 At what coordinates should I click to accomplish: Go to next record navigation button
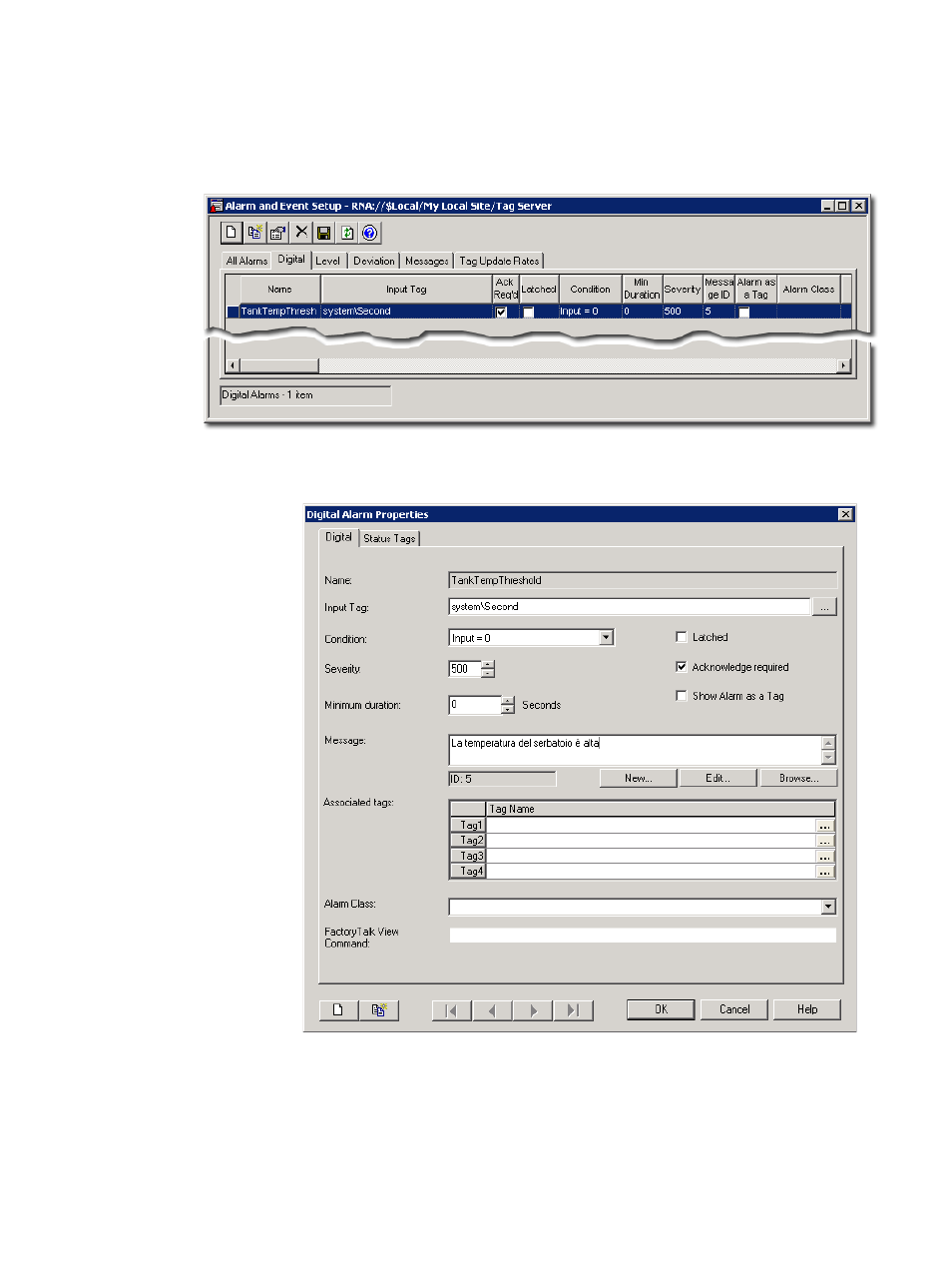coord(533,1010)
